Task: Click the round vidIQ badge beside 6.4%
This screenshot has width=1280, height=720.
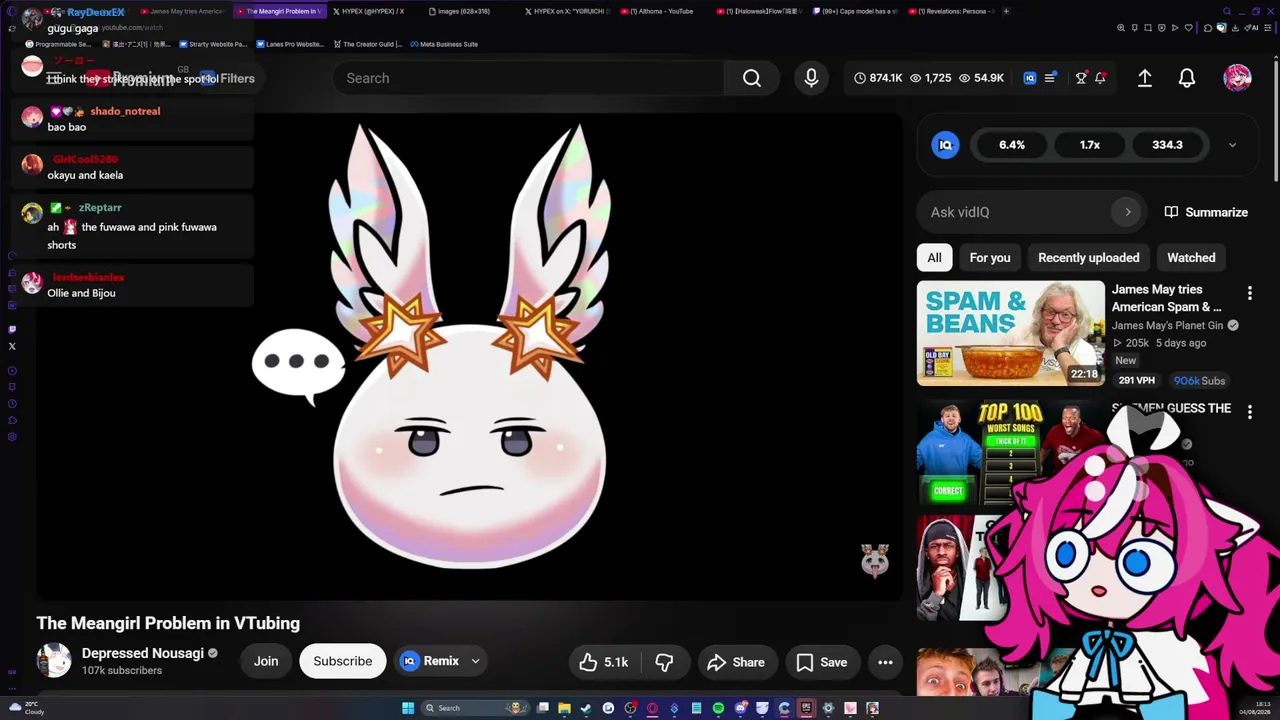Action: (x=945, y=145)
